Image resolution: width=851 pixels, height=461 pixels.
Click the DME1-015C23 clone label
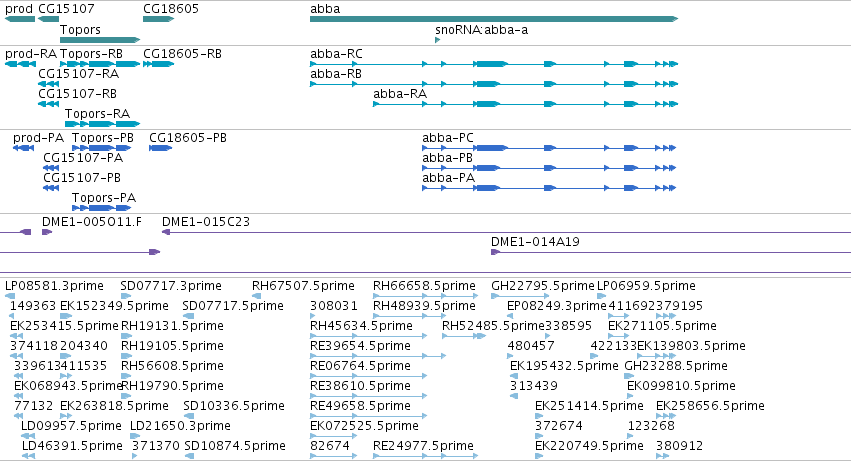coord(206,222)
